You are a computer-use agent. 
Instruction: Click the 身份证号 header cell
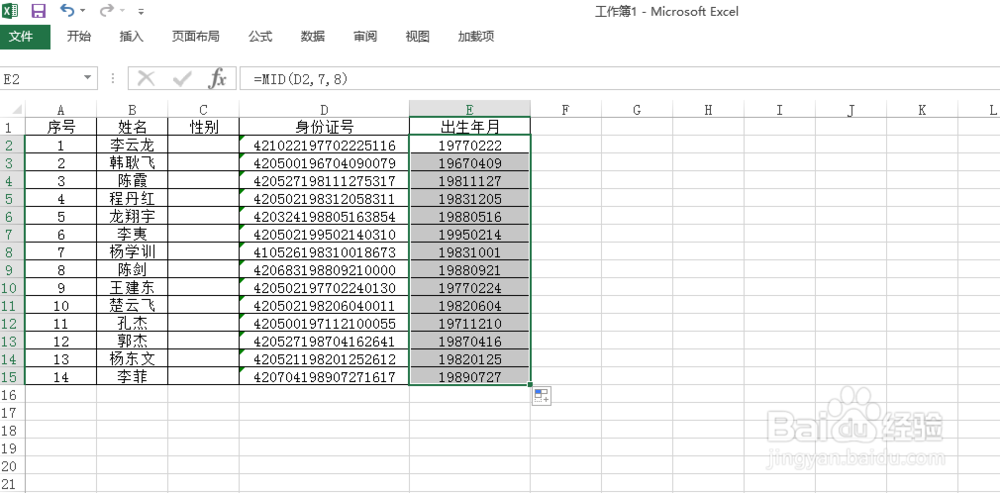click(325, 126)
